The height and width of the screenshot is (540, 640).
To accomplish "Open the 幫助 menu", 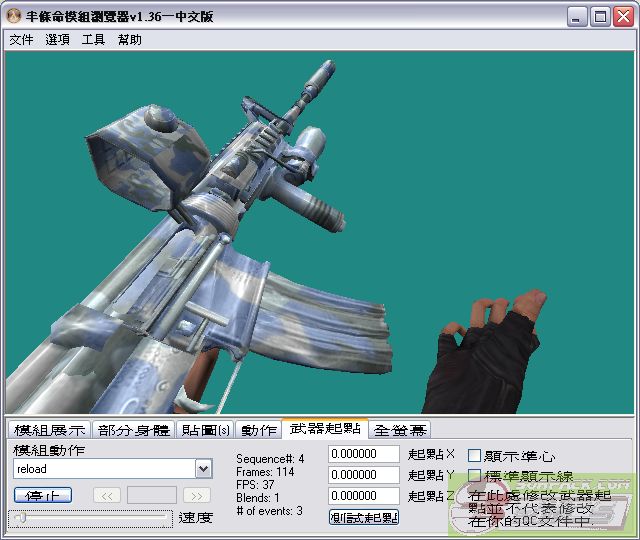I will click(130, 40).
